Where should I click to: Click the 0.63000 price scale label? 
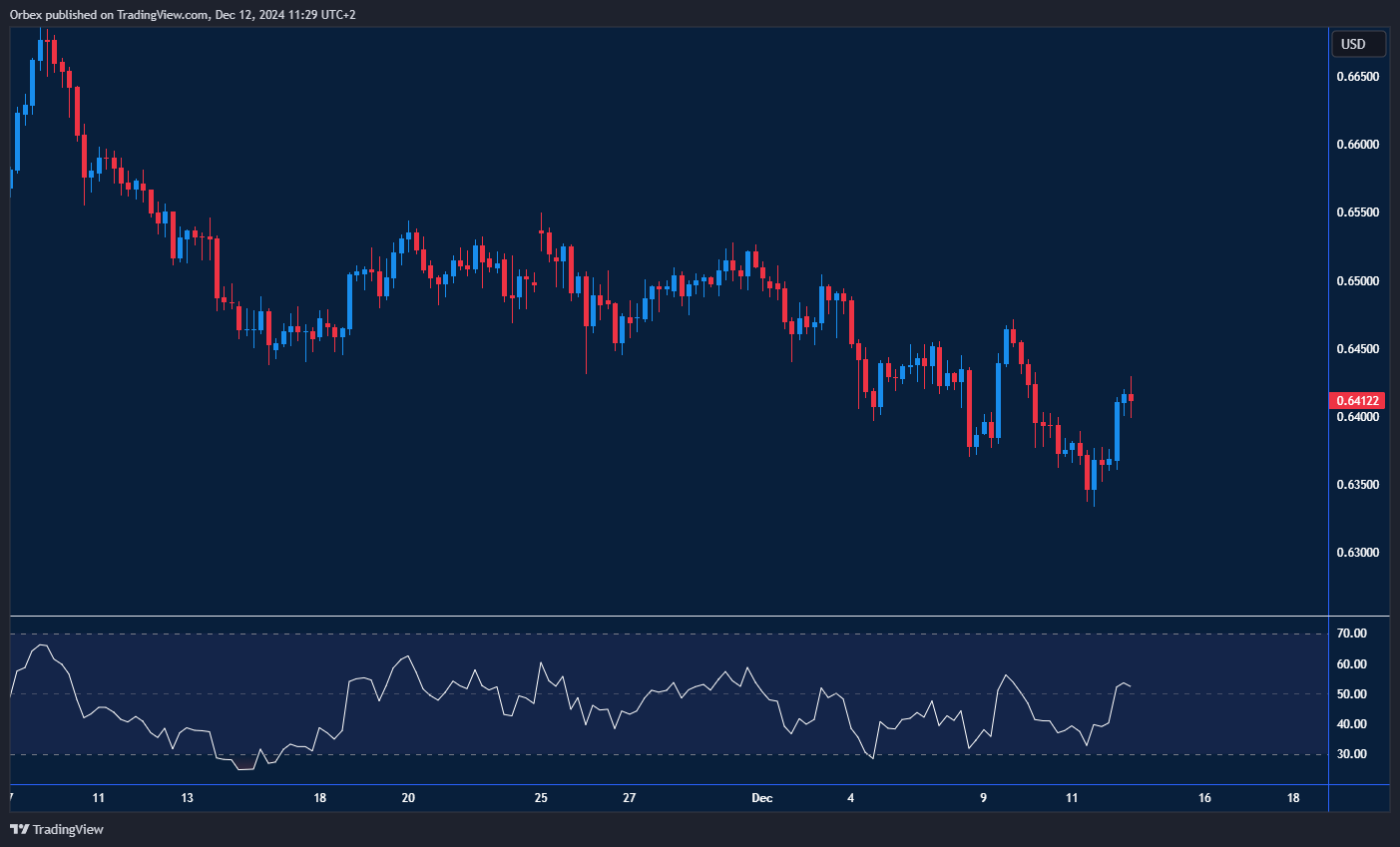click(1357, 553)
